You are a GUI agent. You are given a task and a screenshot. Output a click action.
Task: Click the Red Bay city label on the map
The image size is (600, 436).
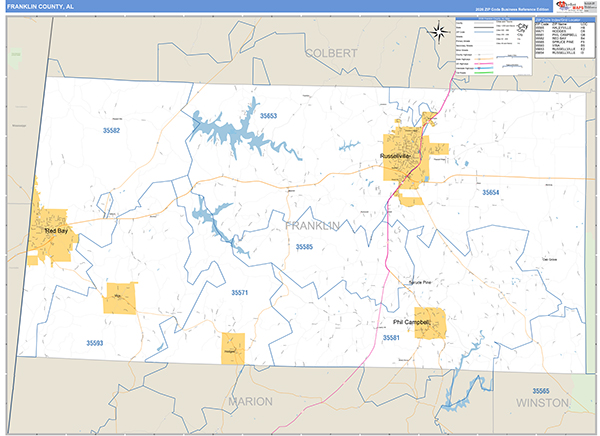click(56, 231)
